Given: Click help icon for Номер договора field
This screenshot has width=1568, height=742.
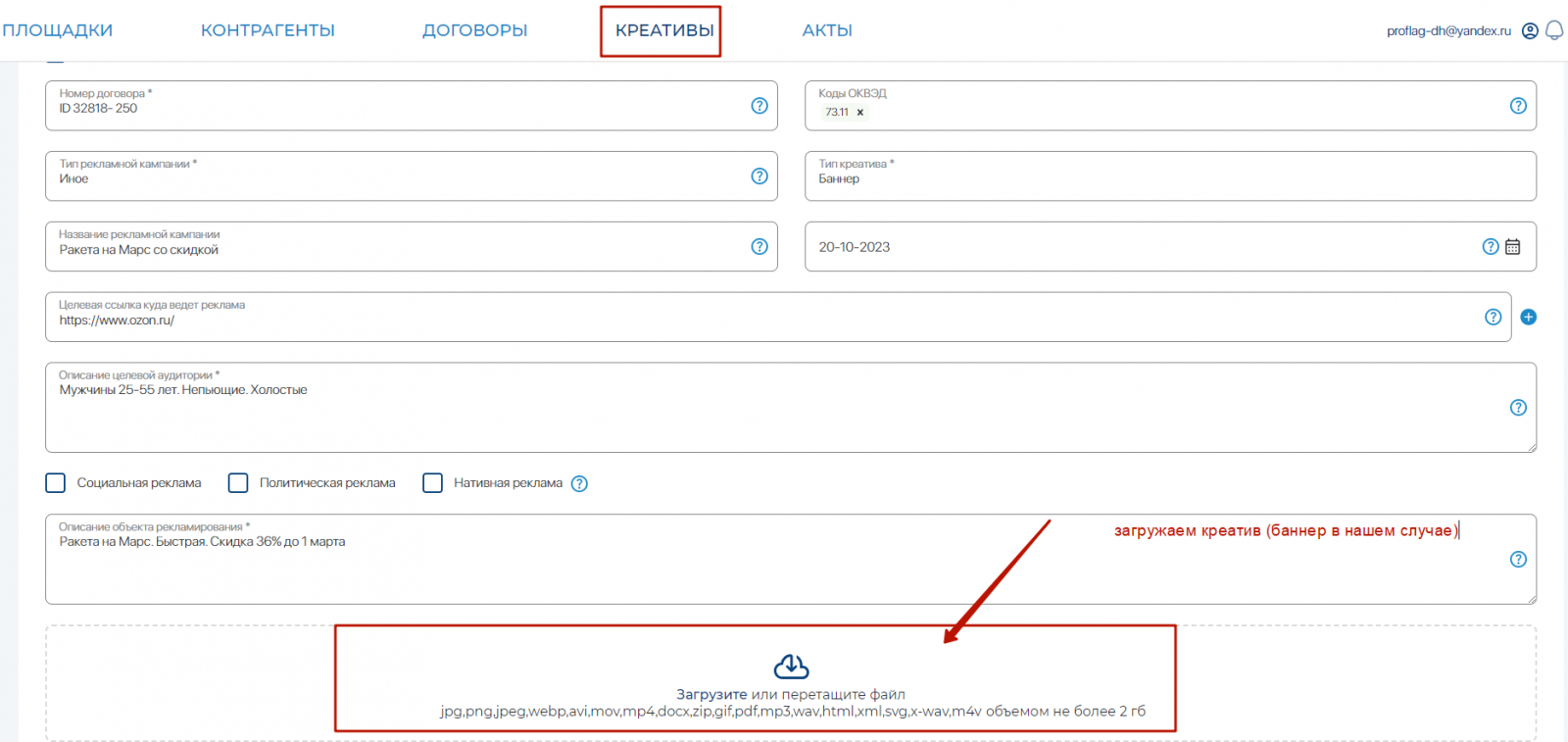Looking at the screenshot, I should tap(759, 106).
